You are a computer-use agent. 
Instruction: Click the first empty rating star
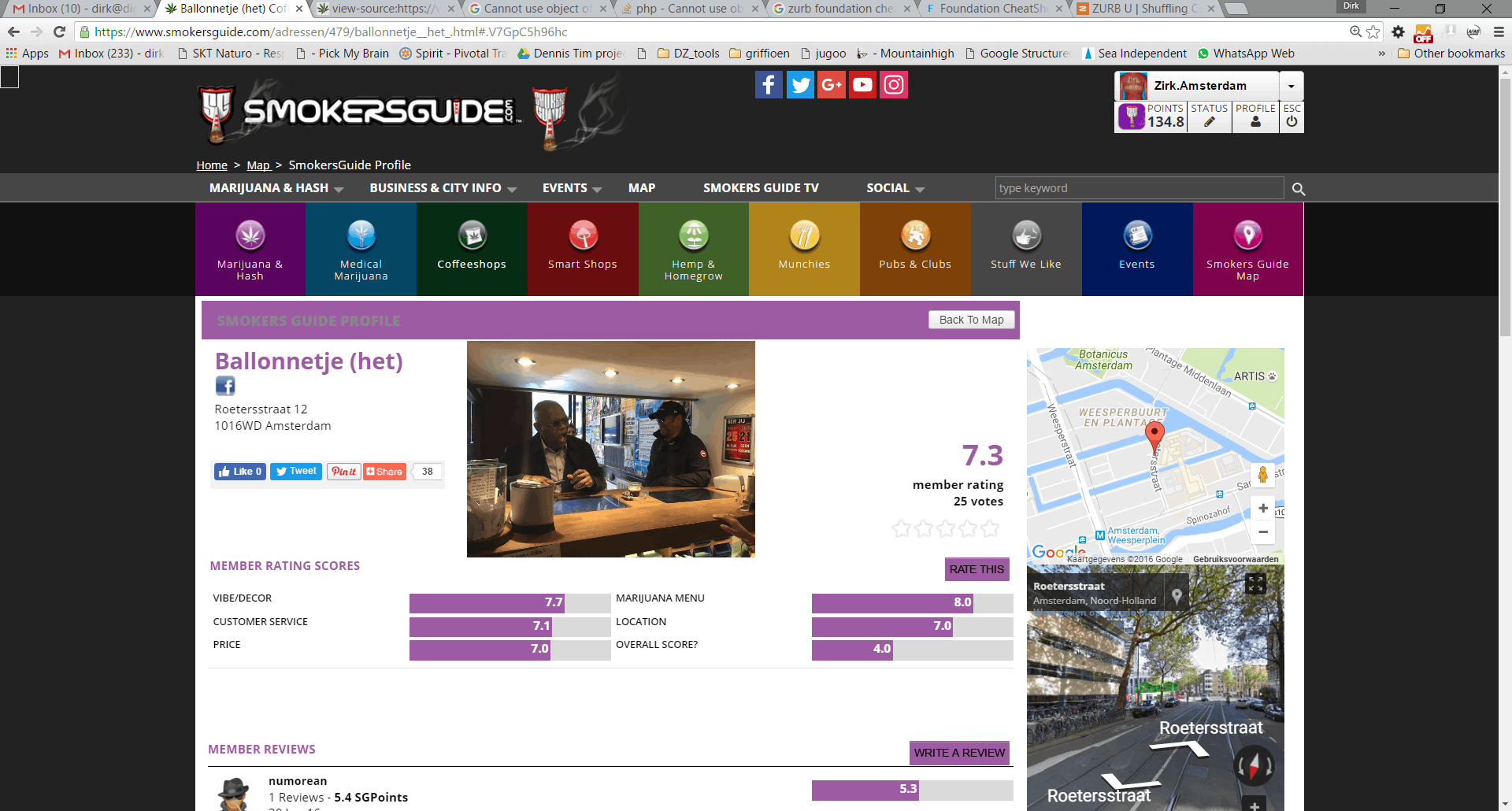(902, 528)
